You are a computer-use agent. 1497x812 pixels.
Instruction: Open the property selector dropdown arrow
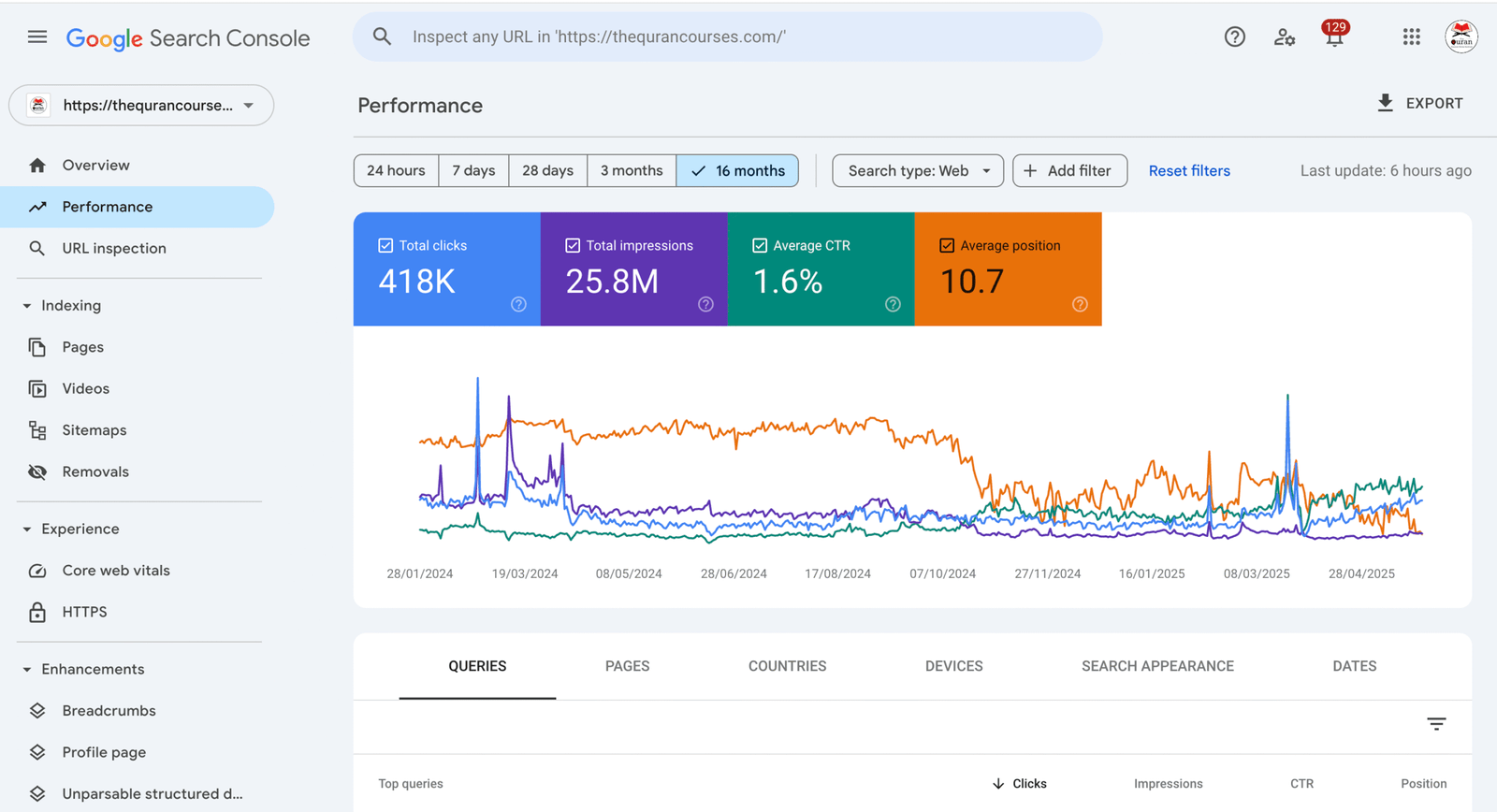(249, 106)
